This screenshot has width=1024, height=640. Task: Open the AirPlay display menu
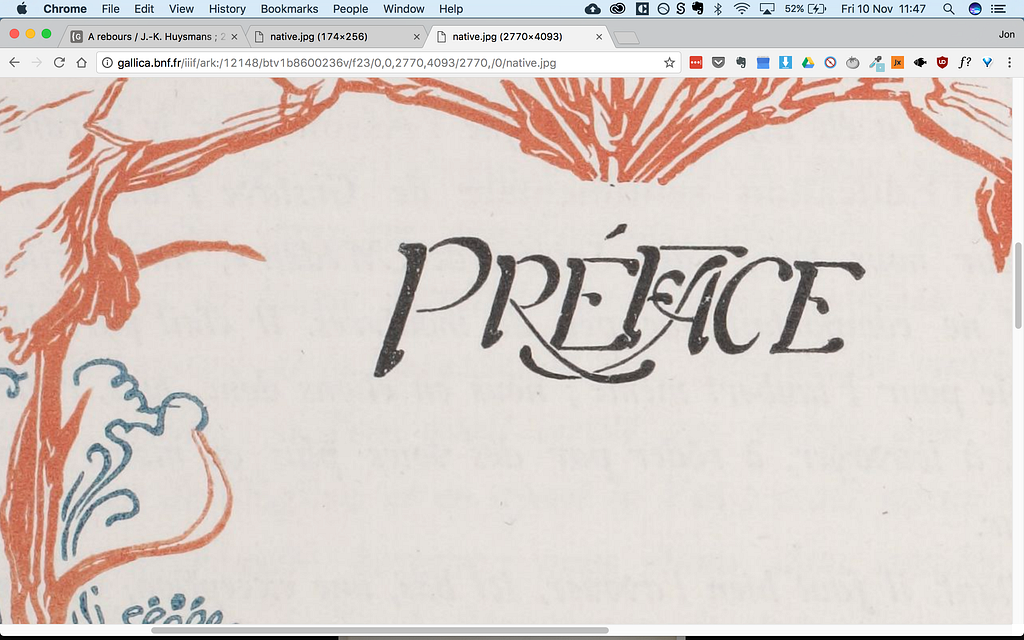767,8
